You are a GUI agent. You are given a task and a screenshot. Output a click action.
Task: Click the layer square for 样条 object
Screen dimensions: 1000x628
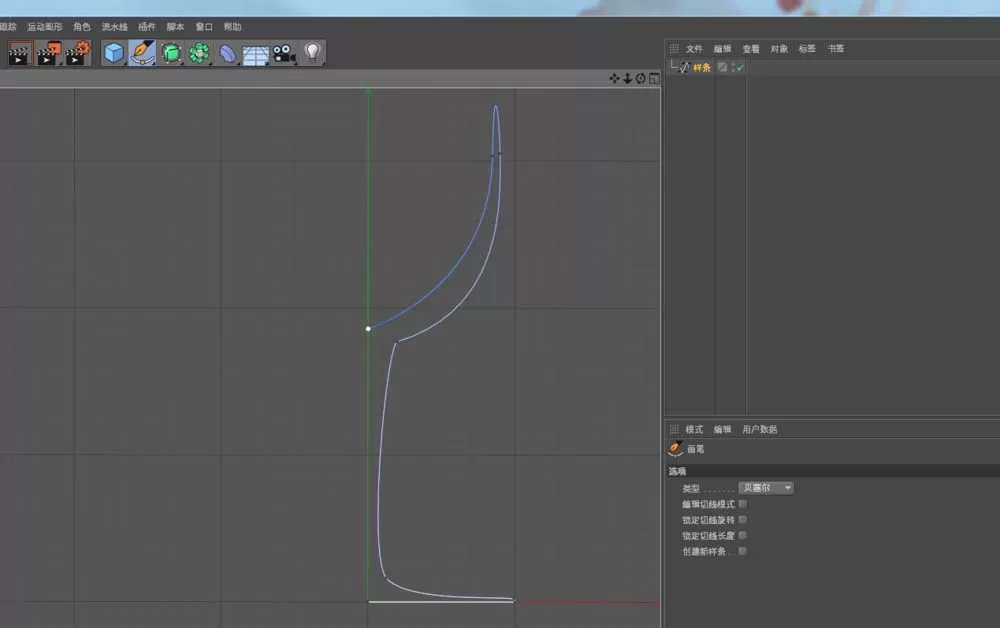[723, 67]
